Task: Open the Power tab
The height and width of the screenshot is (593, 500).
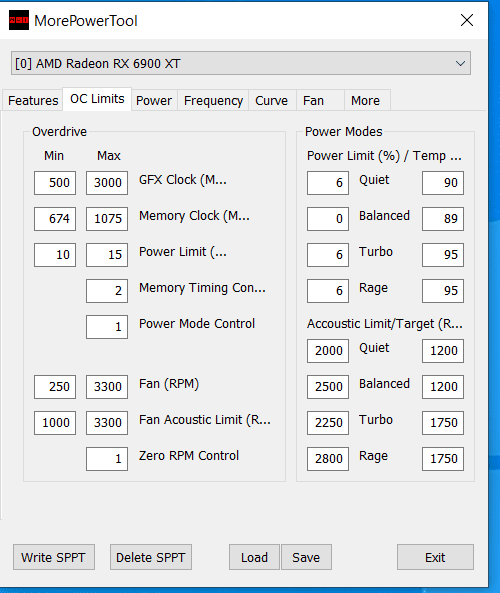Action: click(154, 101)
